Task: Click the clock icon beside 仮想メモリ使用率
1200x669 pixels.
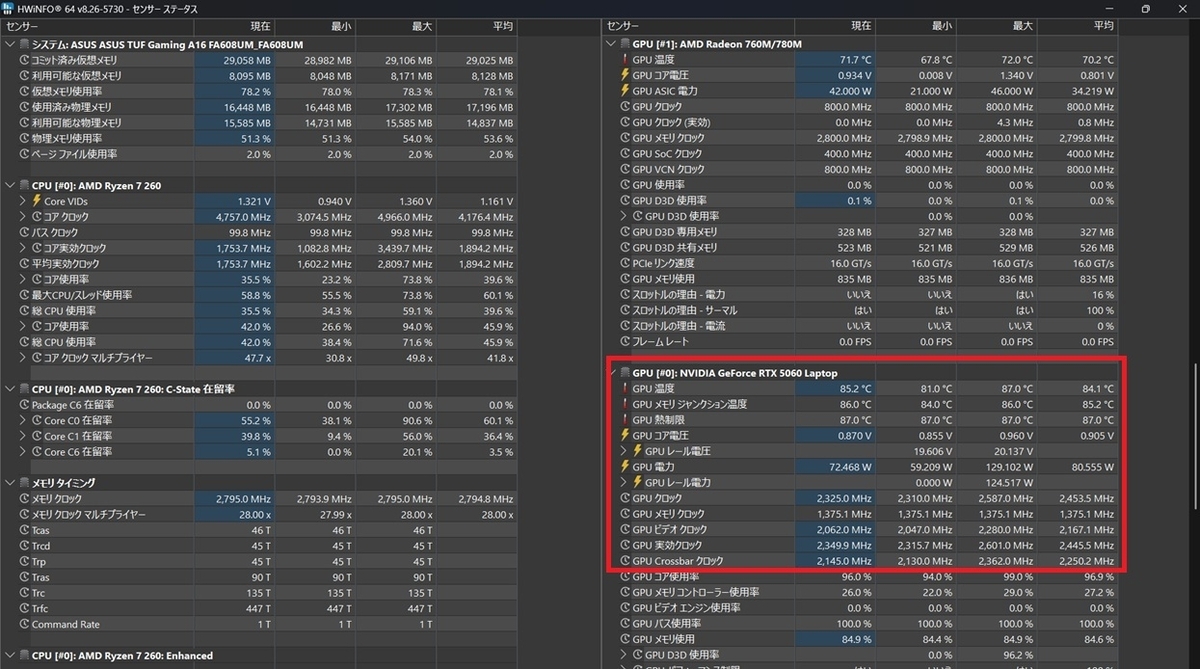Action: click(23, 91)
